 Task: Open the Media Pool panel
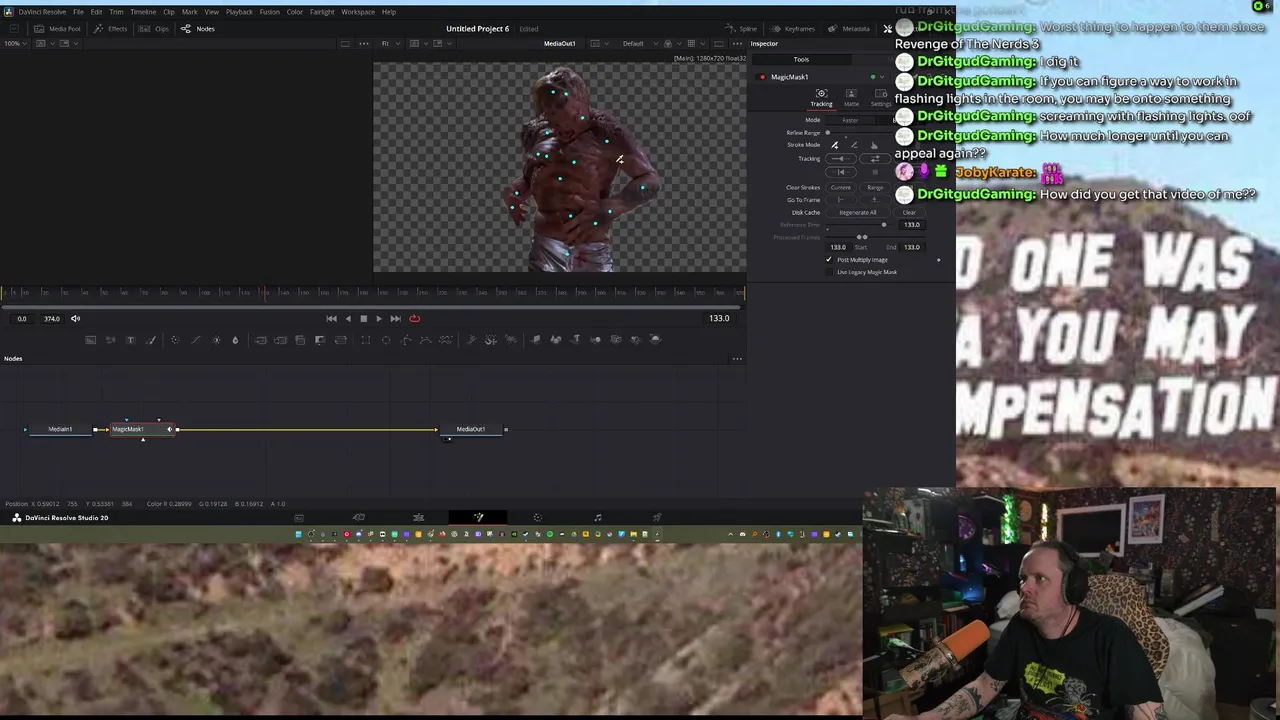click(x=58, y=28)
